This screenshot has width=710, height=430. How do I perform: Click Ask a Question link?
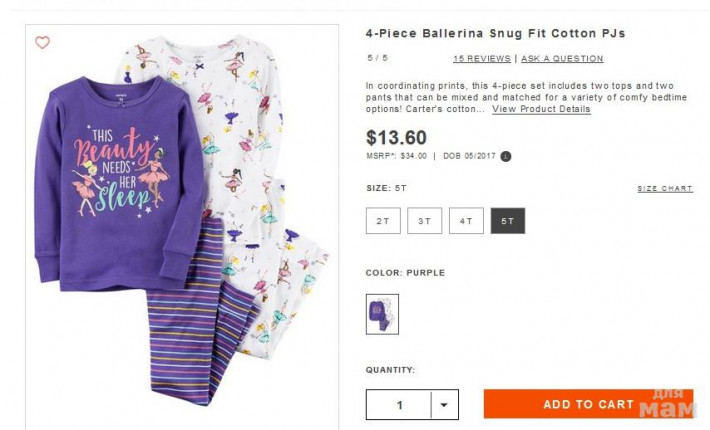click(x=562, y=59)
